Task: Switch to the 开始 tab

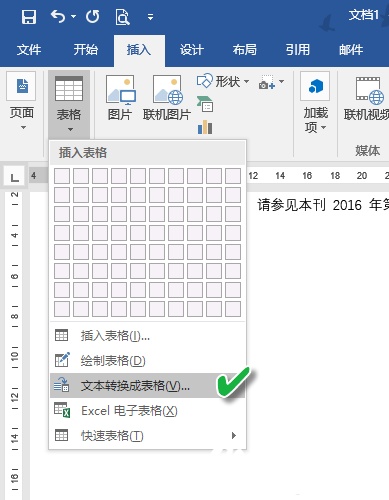Action: [86, 50]
